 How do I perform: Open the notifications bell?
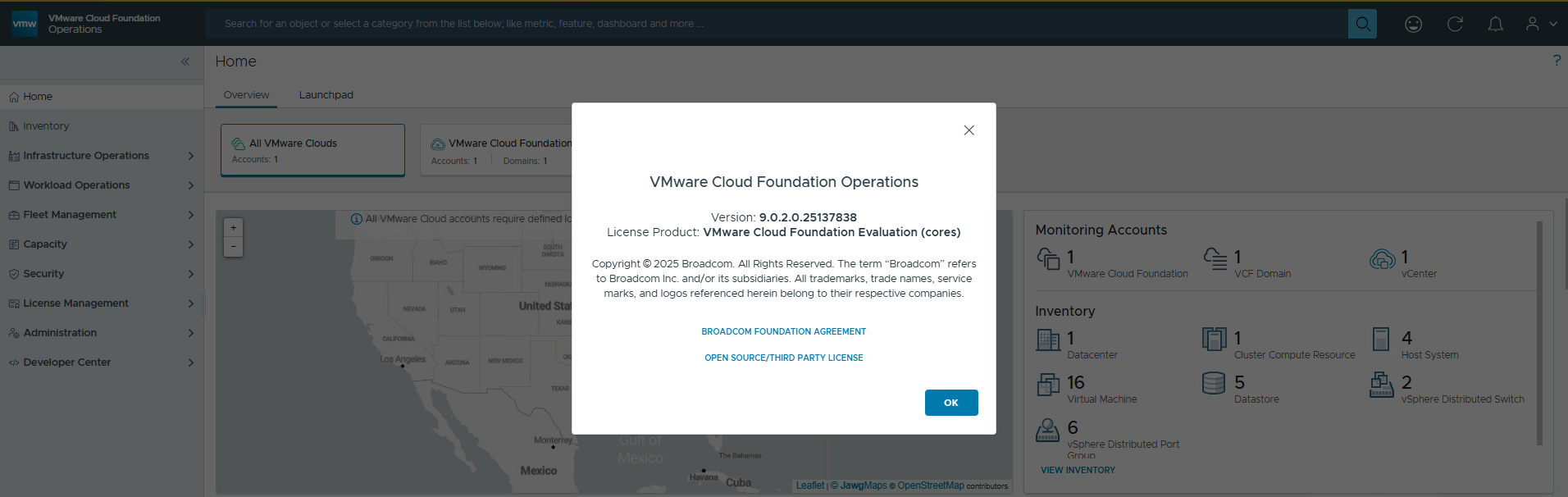1496,24
